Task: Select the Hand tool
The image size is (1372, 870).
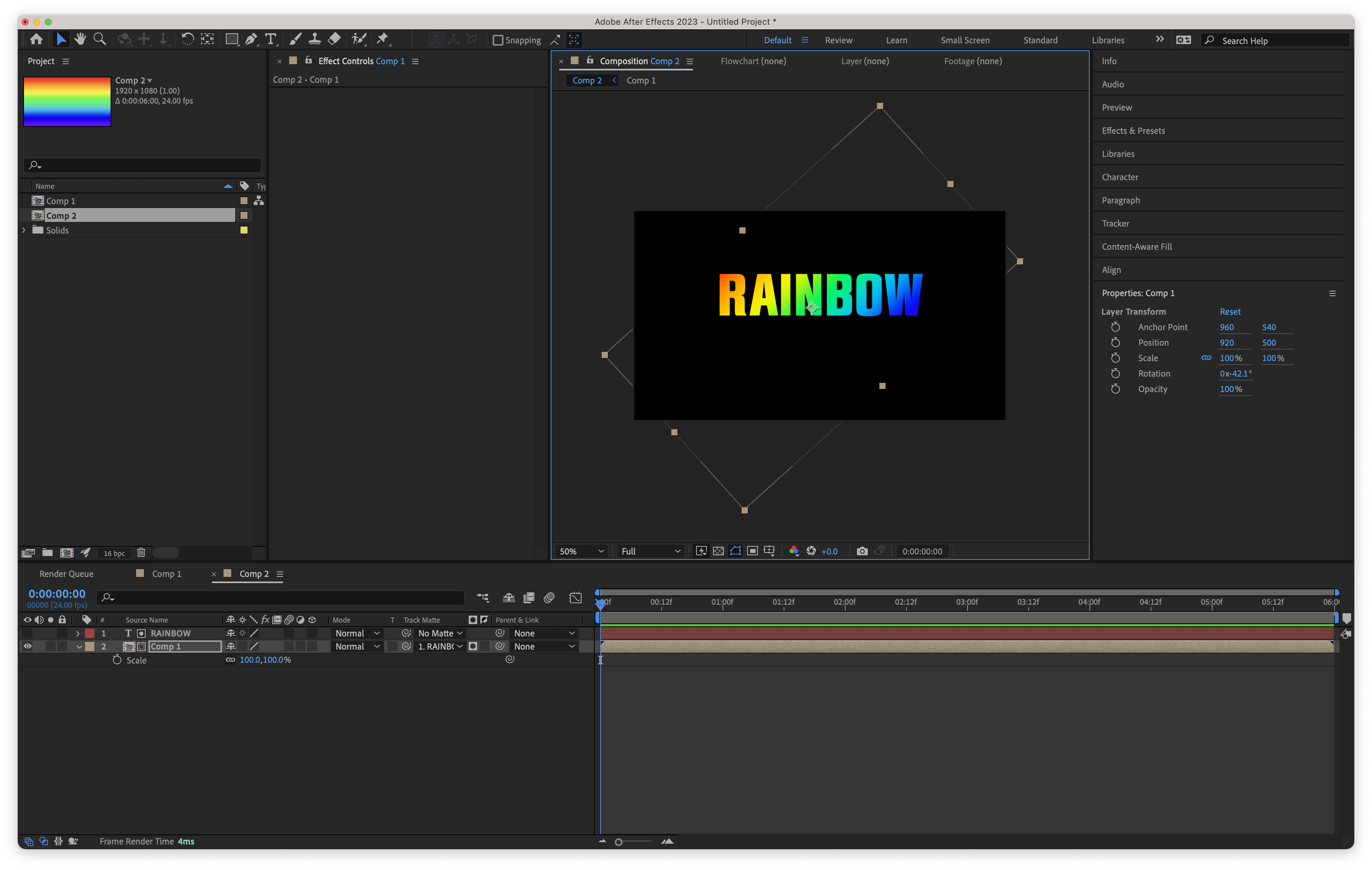Action: pyautogui.click(x=80, y=39)
